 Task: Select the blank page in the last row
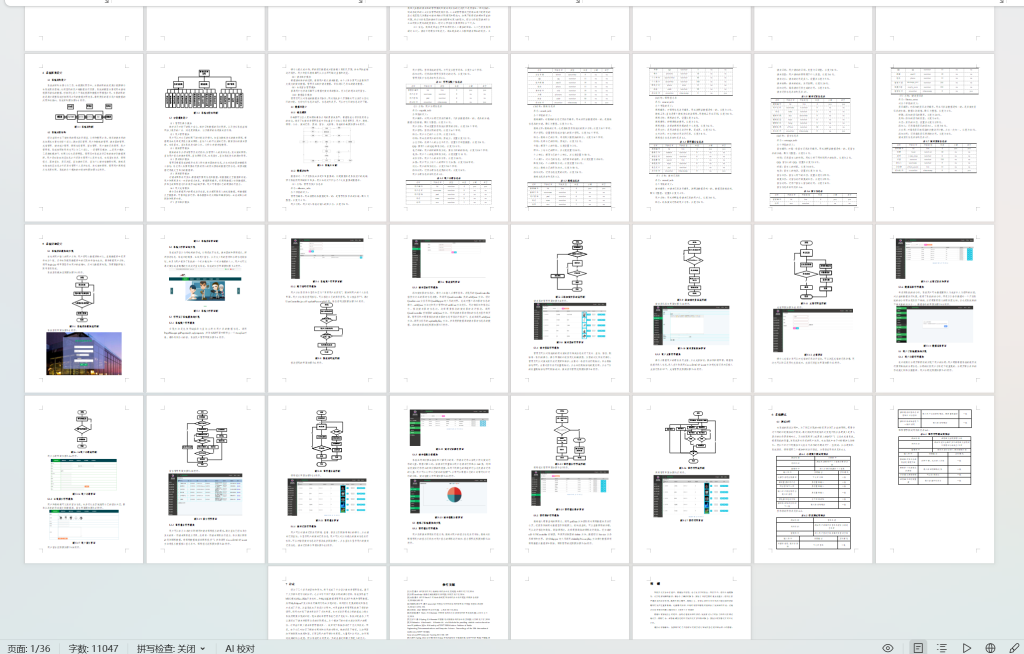point(569,603)
